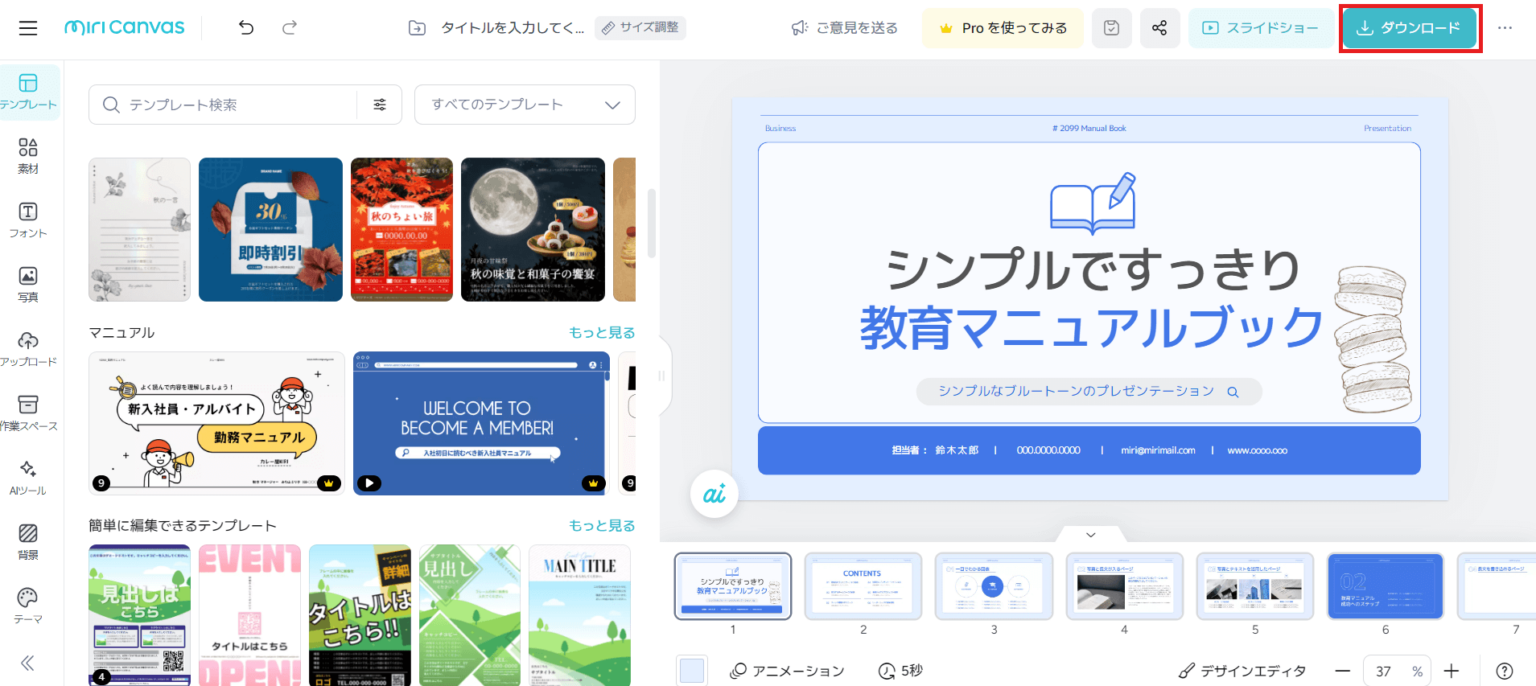Click the share icon near the top right
Image resolution: width=1536 pixels, height=686 pixels.
(x=1159, y=28)
